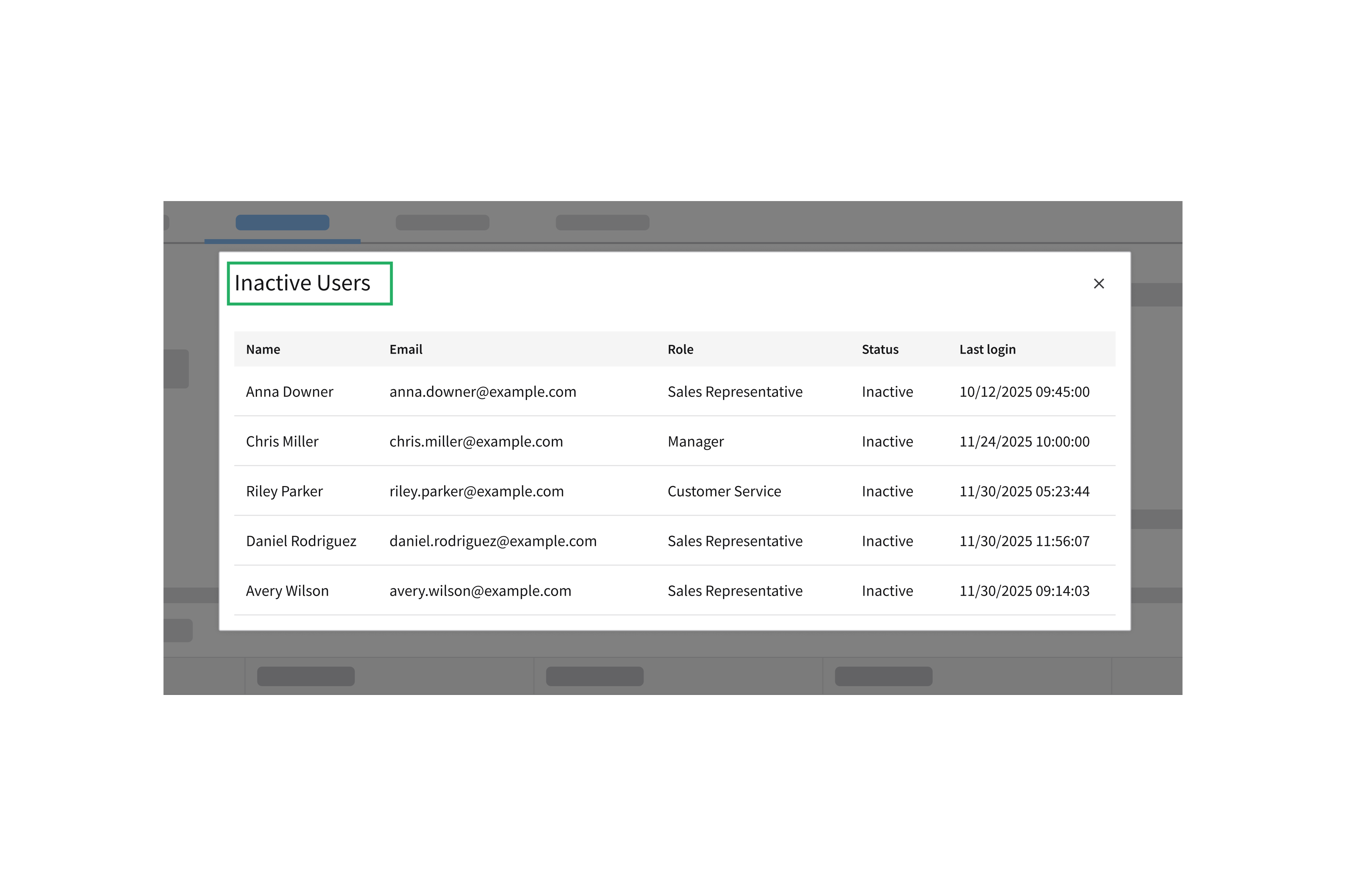This screenshot has width=1346, height=896.
Task: Select Riley Parker in the table
Action: (x=284, y=491)
